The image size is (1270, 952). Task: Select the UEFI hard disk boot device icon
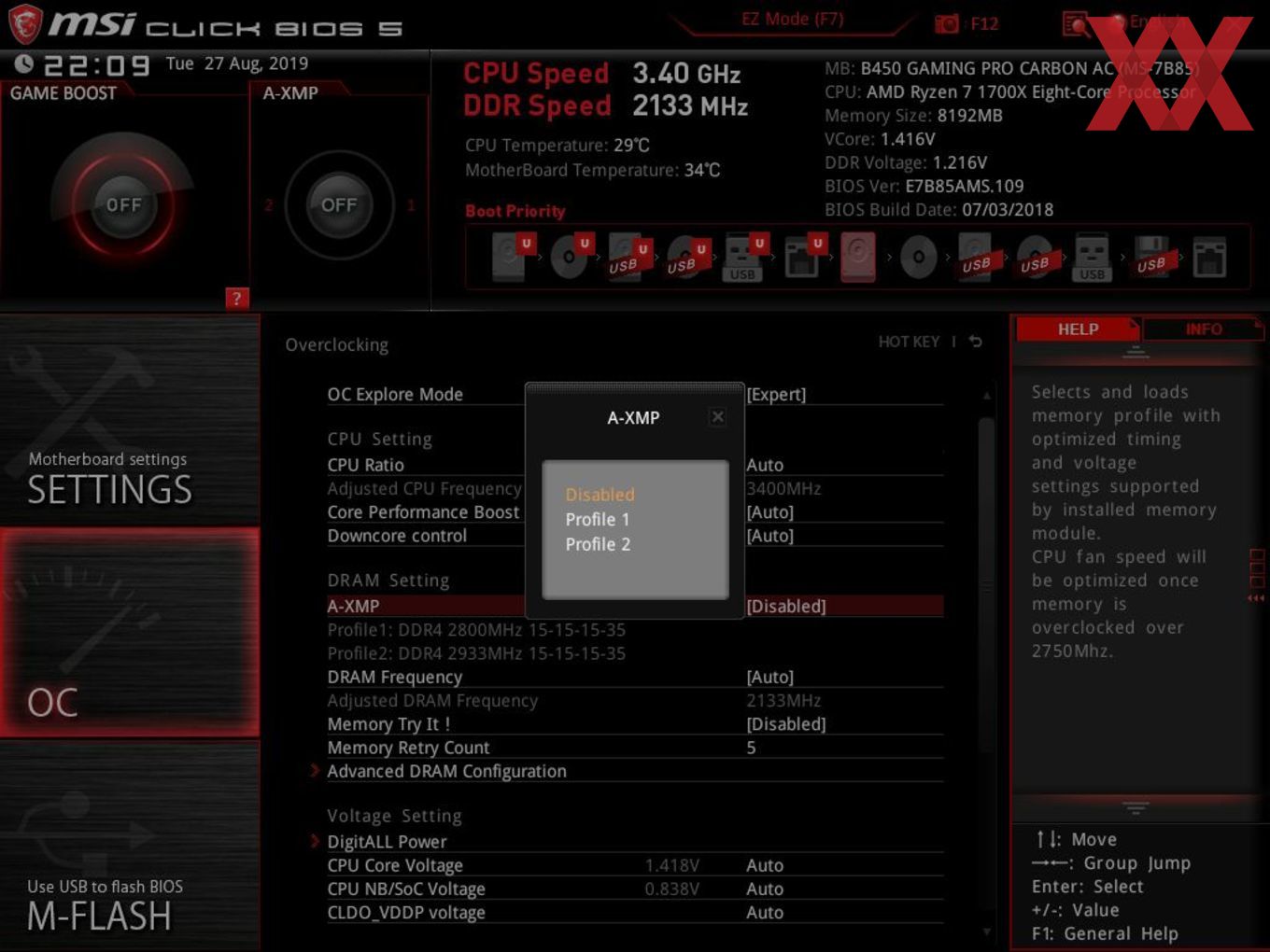click(512, 257)
